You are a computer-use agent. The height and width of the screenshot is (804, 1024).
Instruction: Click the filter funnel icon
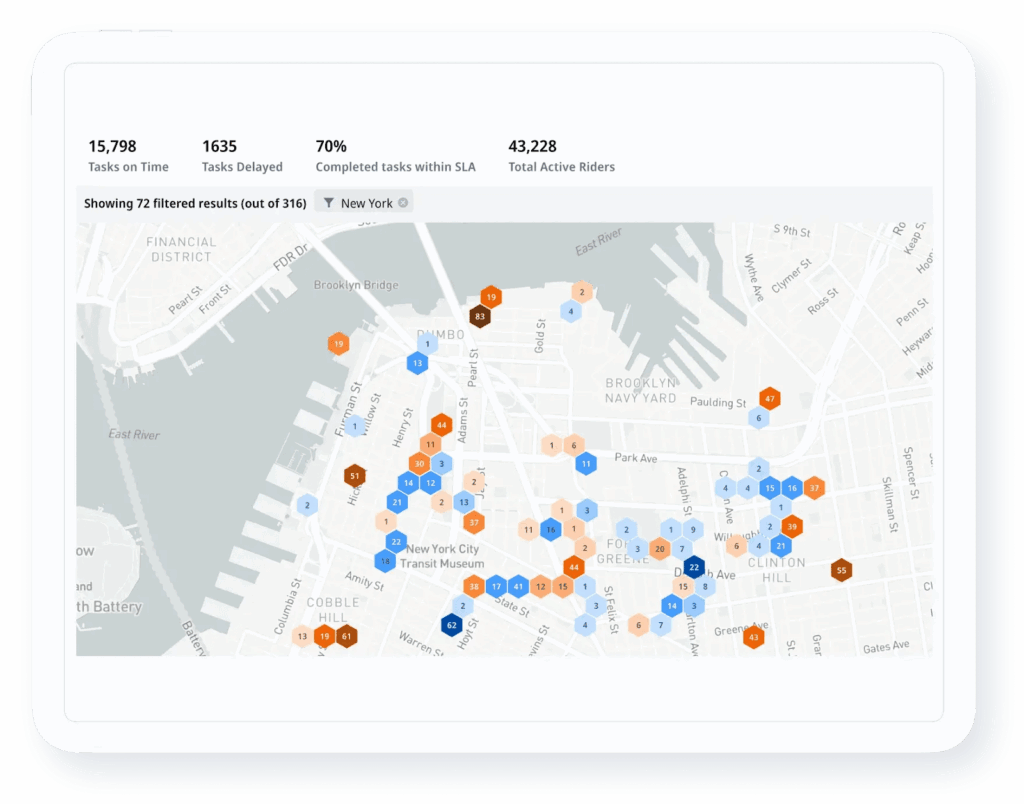click(x=328, y=202)
